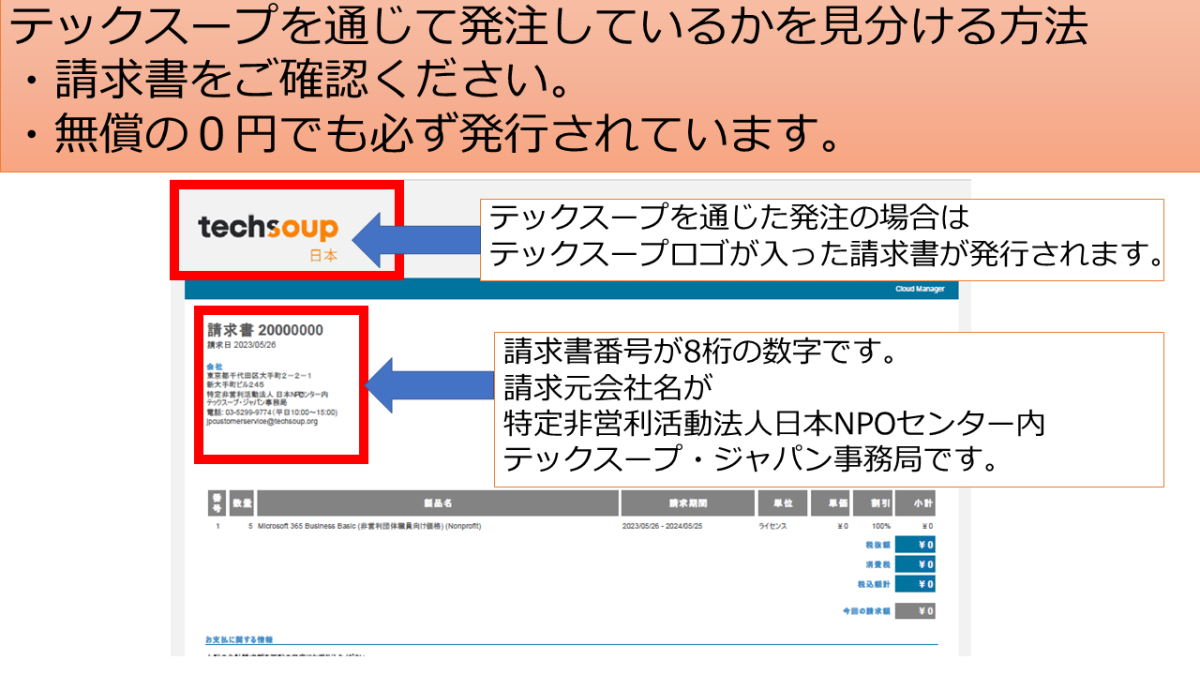1200x675 pixels.
Task: Click the 割引 column header
Action: point(878,503)
